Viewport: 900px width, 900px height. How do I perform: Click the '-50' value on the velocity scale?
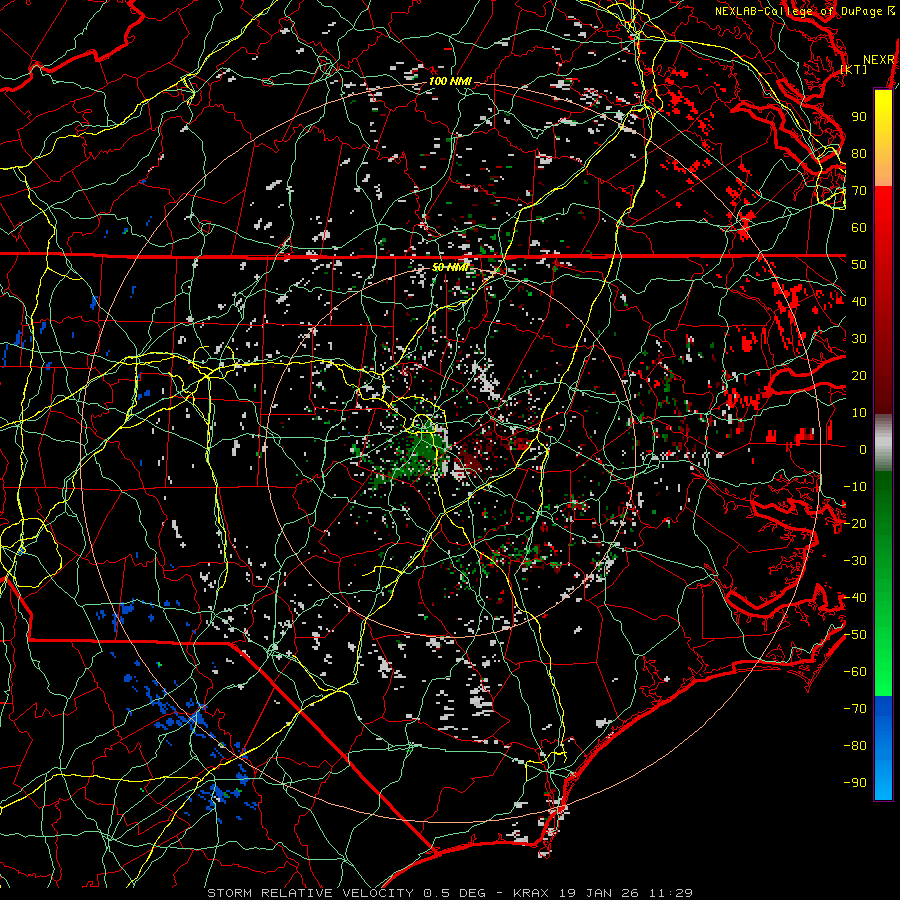855,635
